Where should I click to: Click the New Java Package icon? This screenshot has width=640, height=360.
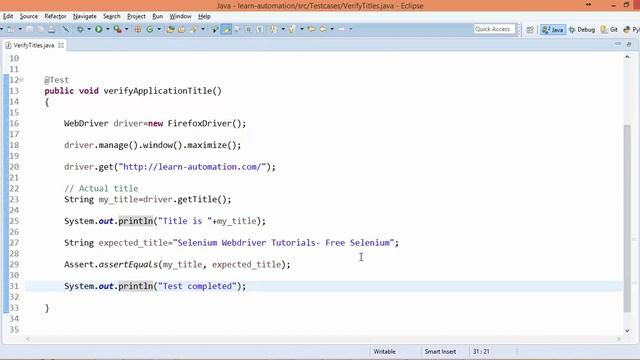coord(138,29)
